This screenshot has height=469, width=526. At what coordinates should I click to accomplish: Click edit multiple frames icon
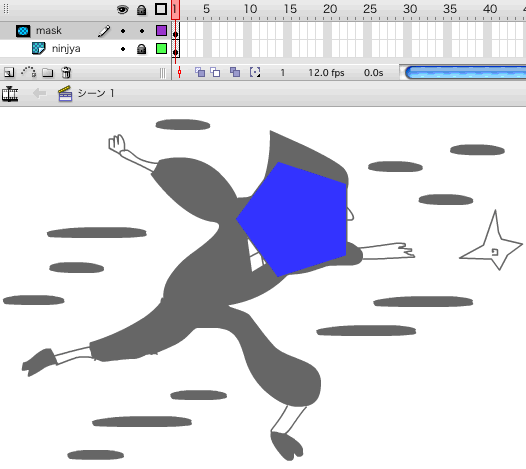coord(235,72)
